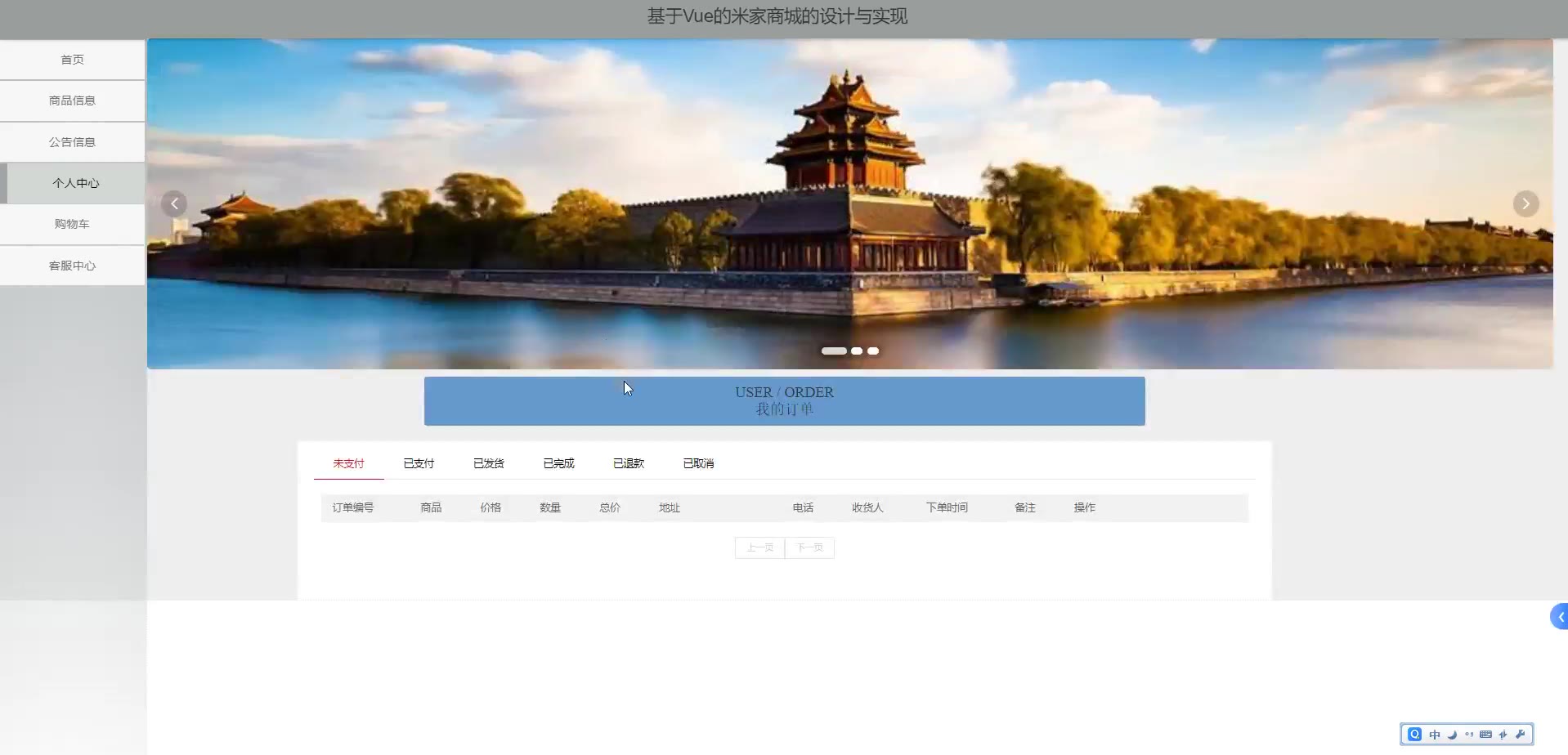Expand the blue side panel arrow tab

(x=1559, y=617)
